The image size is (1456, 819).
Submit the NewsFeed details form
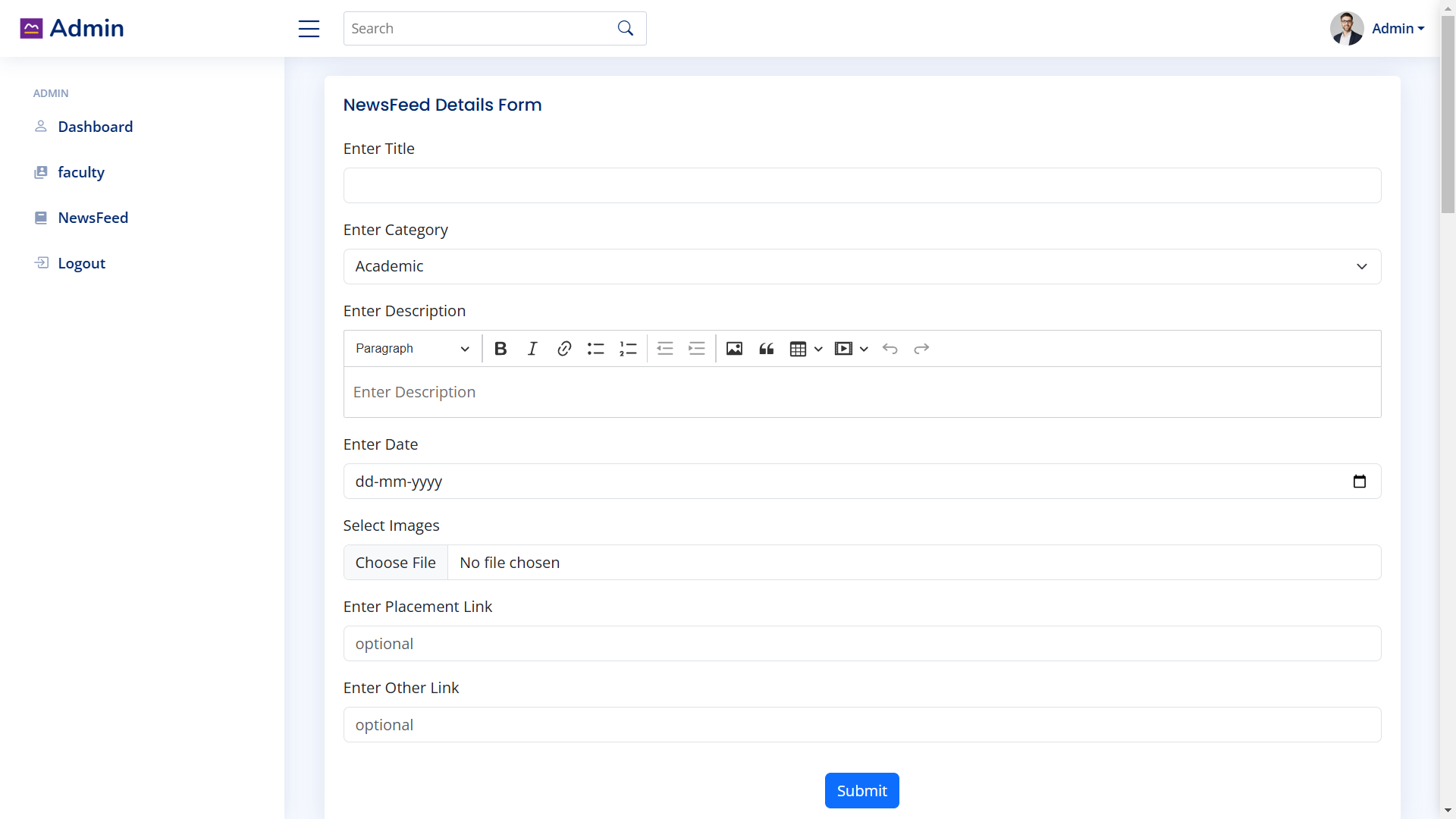(861, 790)
